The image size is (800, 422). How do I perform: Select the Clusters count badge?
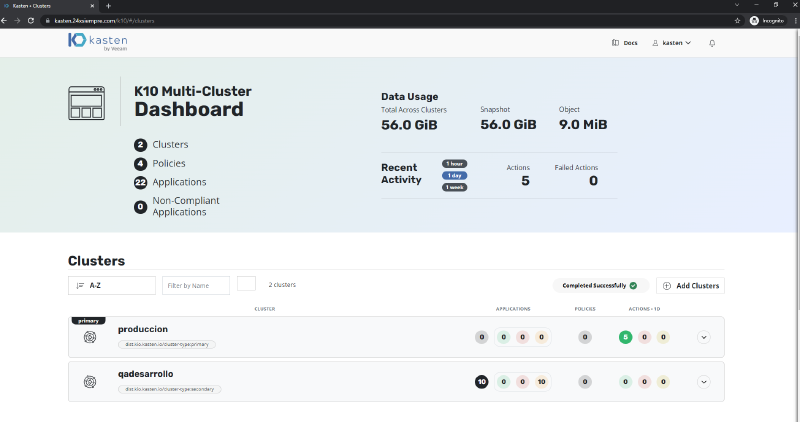(140, 145)
